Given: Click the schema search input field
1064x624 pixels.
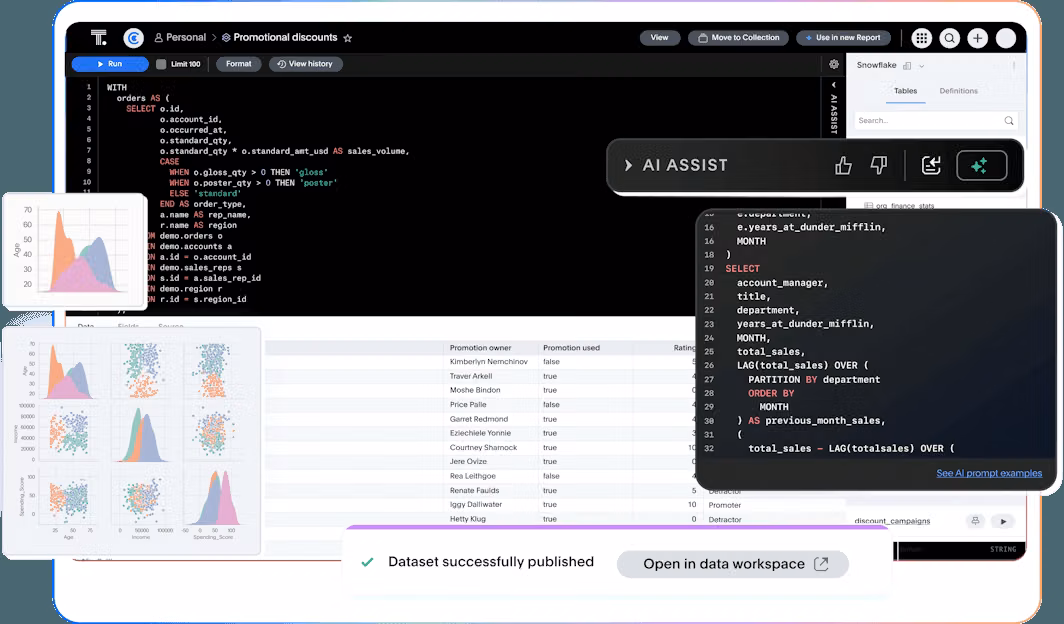Looking at the screenshot, I should pyautogui.click(x=928, y=120).
